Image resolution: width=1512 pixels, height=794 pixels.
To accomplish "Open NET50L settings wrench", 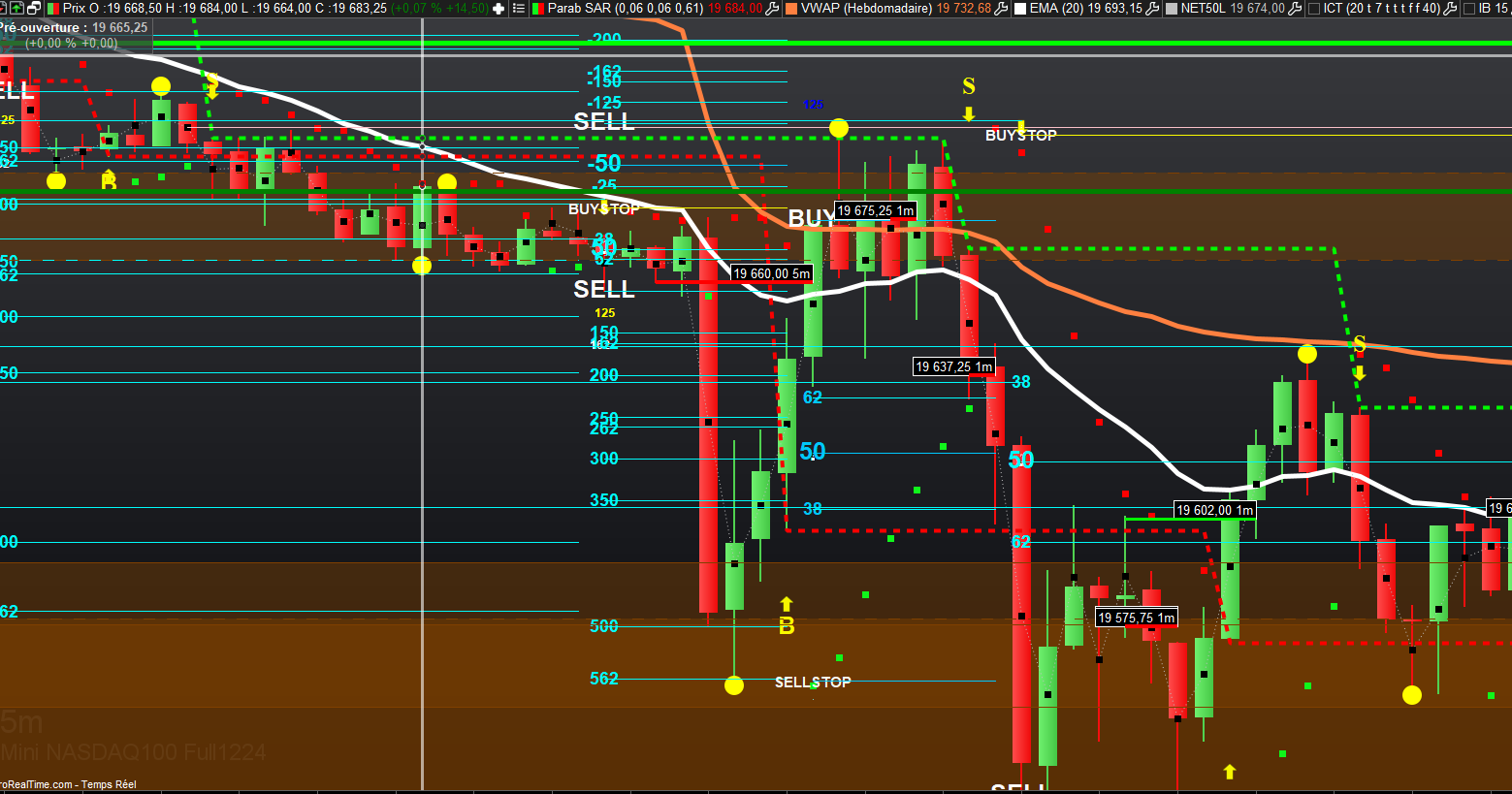I will [x=1295, y=8].
